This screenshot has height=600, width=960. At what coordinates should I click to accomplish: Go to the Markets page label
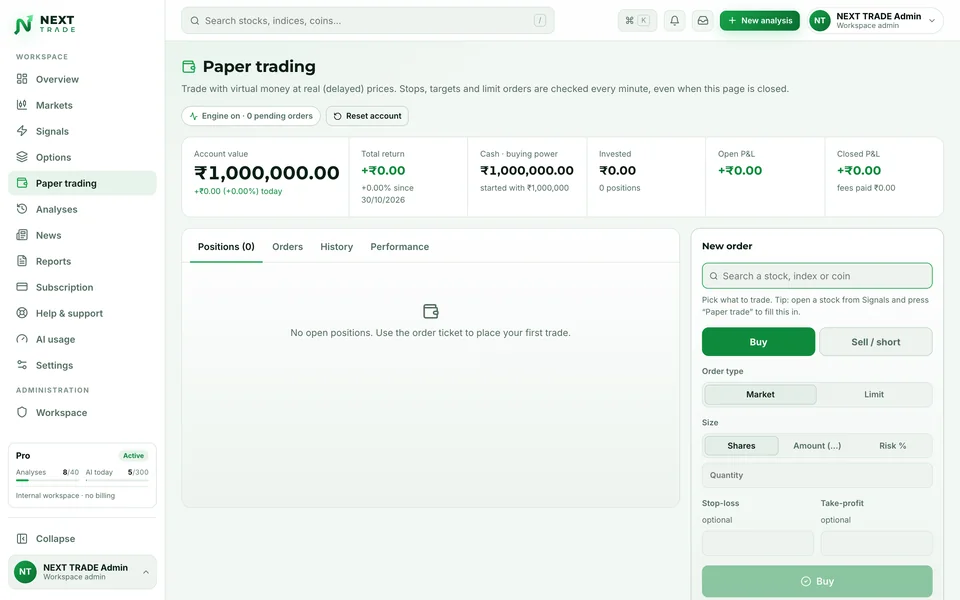click(54, 105)
